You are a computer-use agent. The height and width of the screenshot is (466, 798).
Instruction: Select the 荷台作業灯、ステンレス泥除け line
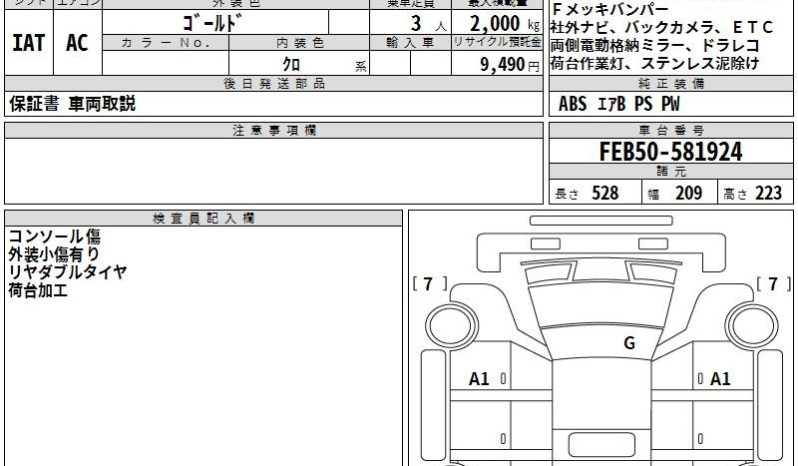655,63
